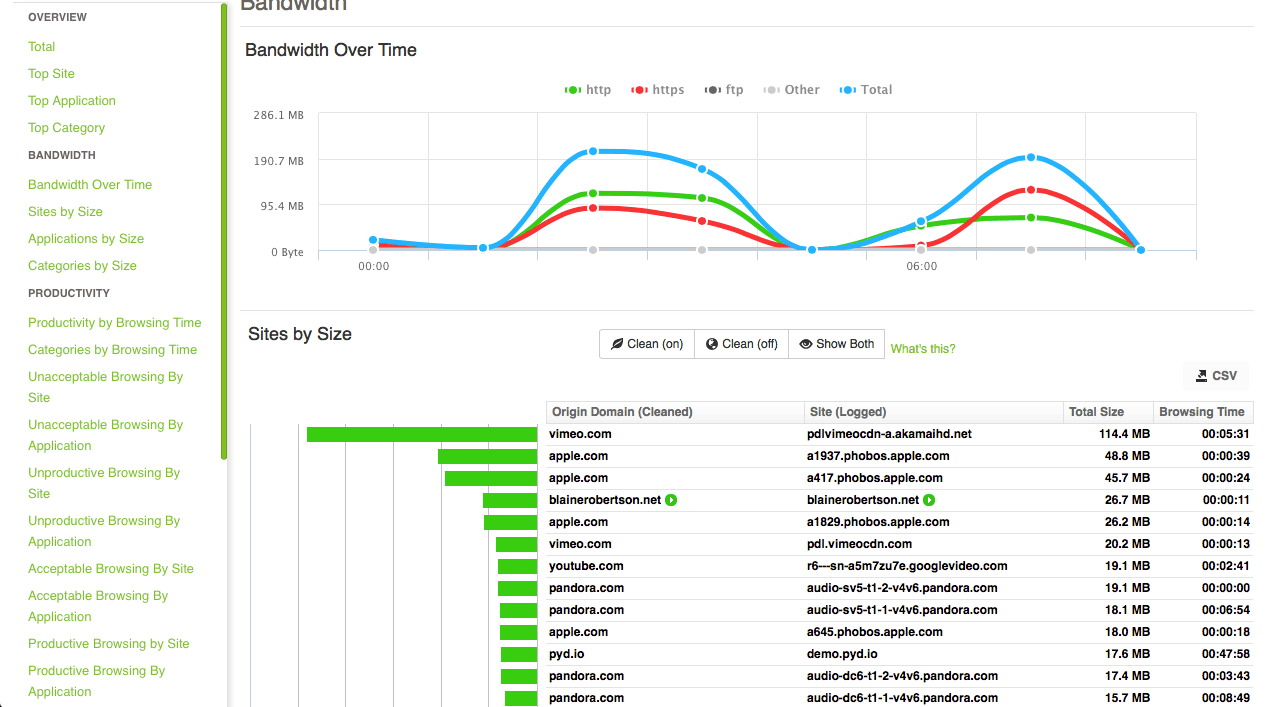Click the sidebar green scrollbar
Image resolution: width=1274 pixels, height=707 pixels.
[x=224, y=231]
